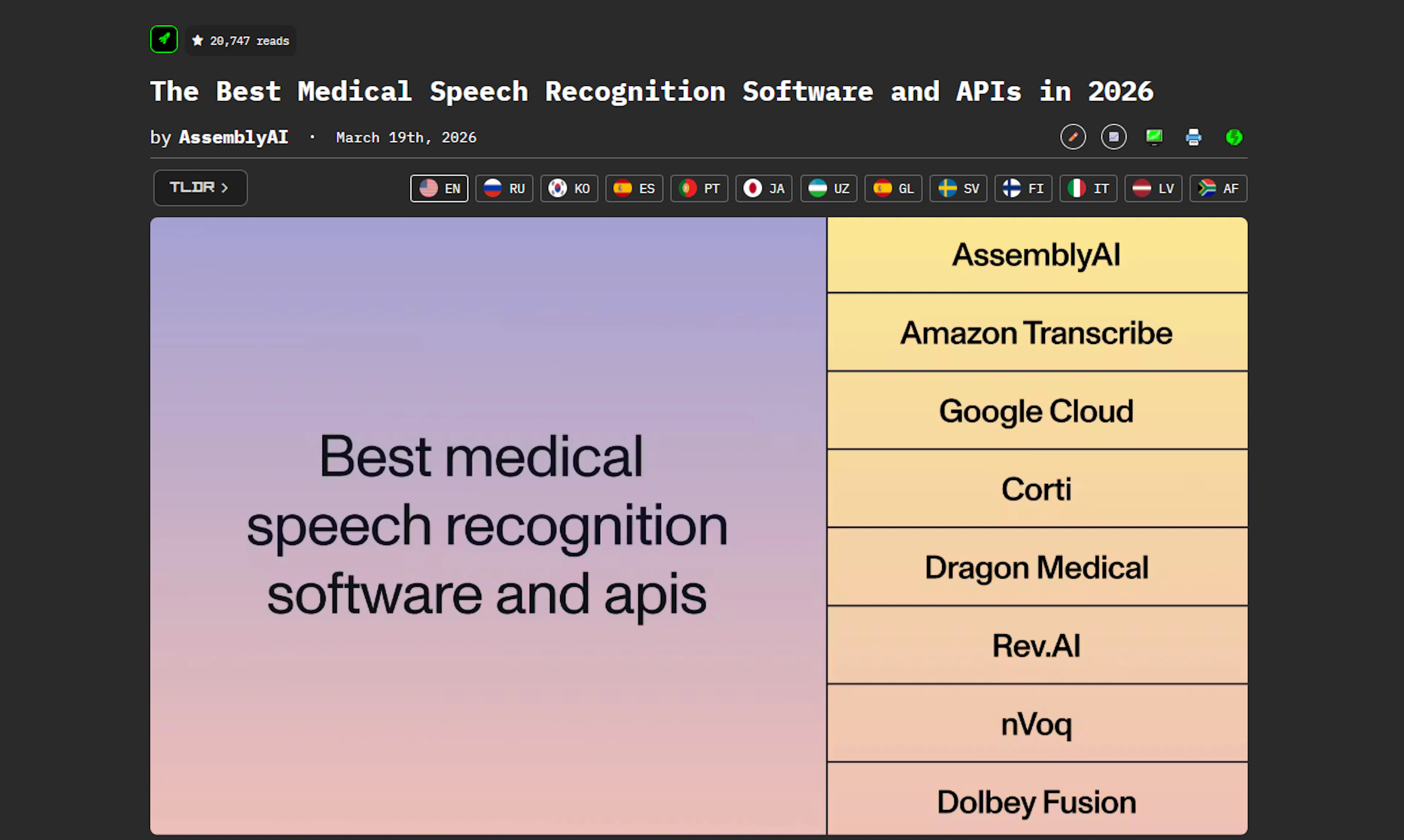Click the March 19th, 2026 publish date
This screenshot has width=1404, height=840.
(x=407, y=137)
